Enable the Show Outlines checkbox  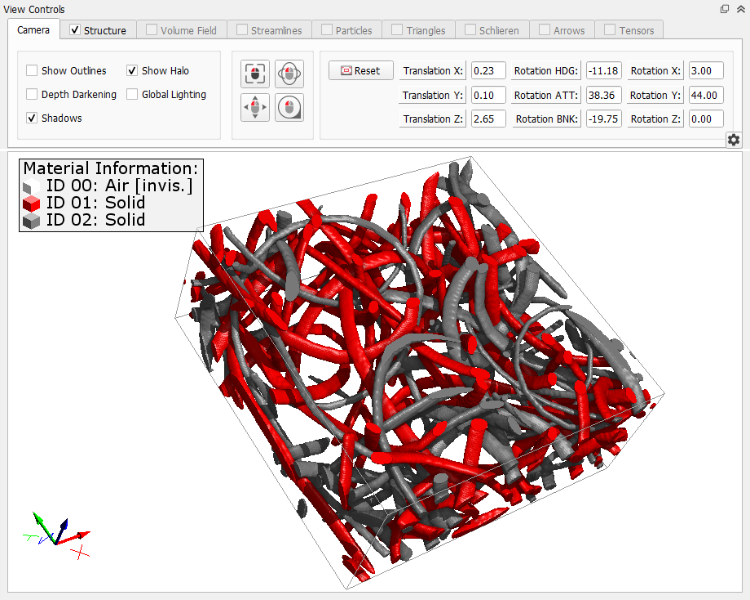click(32, 71)
